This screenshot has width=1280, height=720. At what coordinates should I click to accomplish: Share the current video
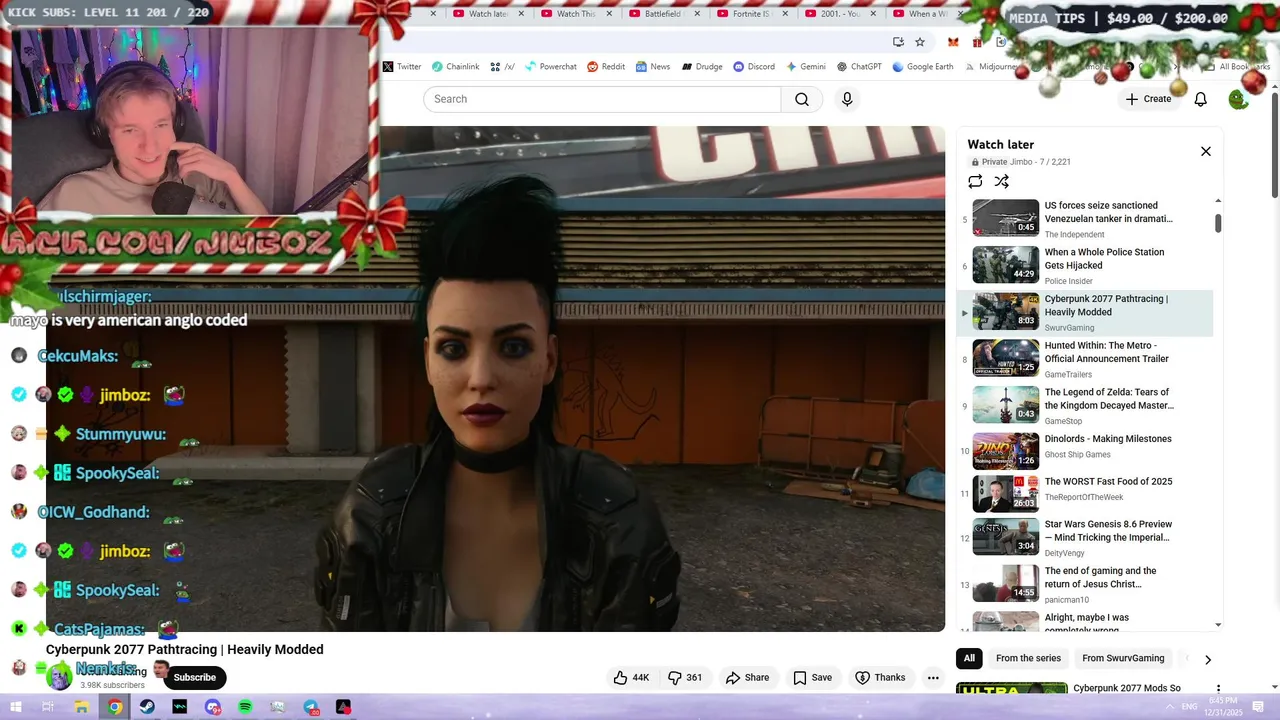click(x=747, y=677)
